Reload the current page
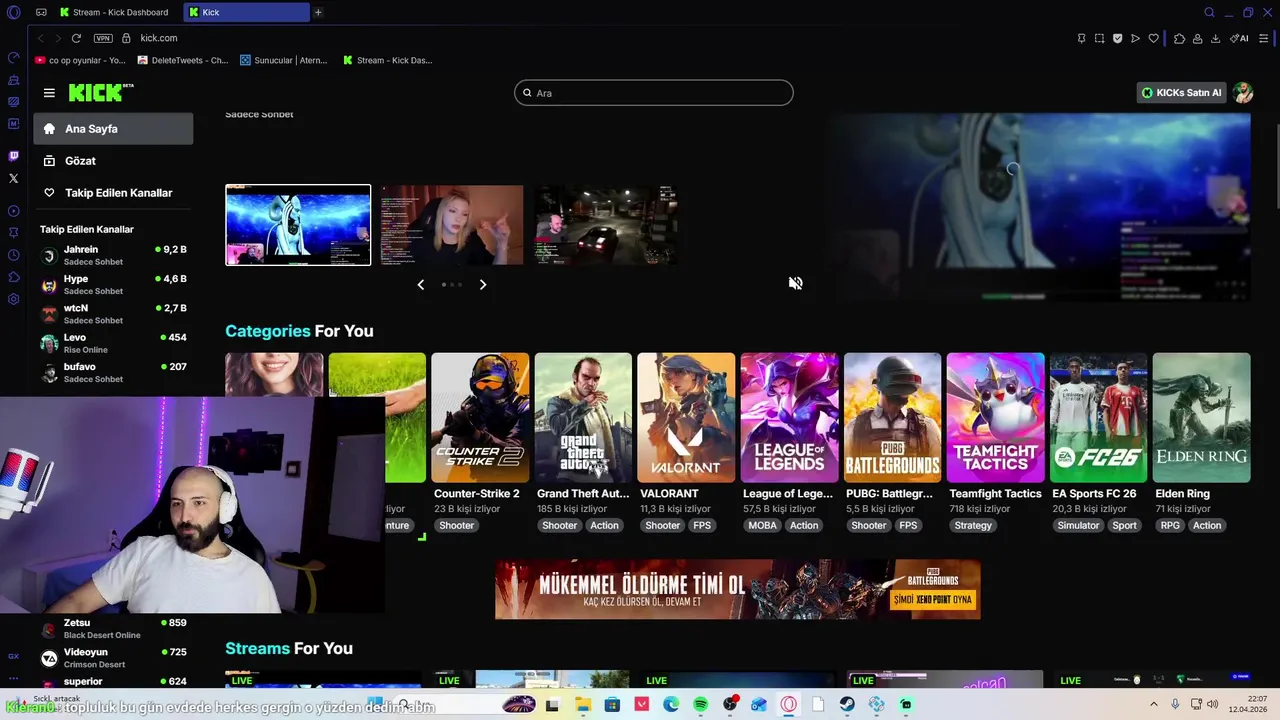Image resolution: width=1280 pixels, height=720 pixels. tap(76, 38)
